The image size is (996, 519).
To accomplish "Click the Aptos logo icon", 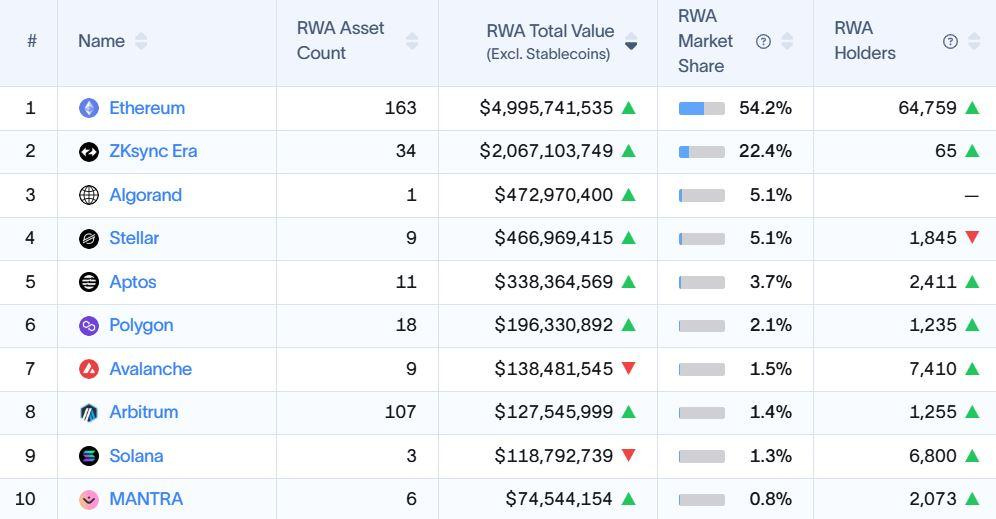I will click(89, 282).
